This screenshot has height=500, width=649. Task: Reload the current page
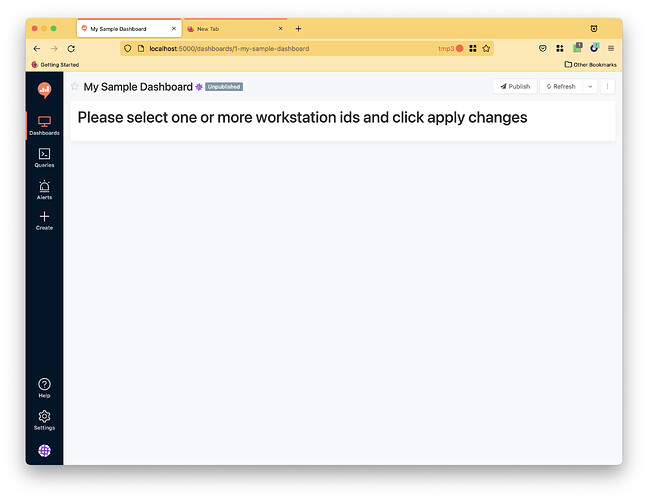71,48
